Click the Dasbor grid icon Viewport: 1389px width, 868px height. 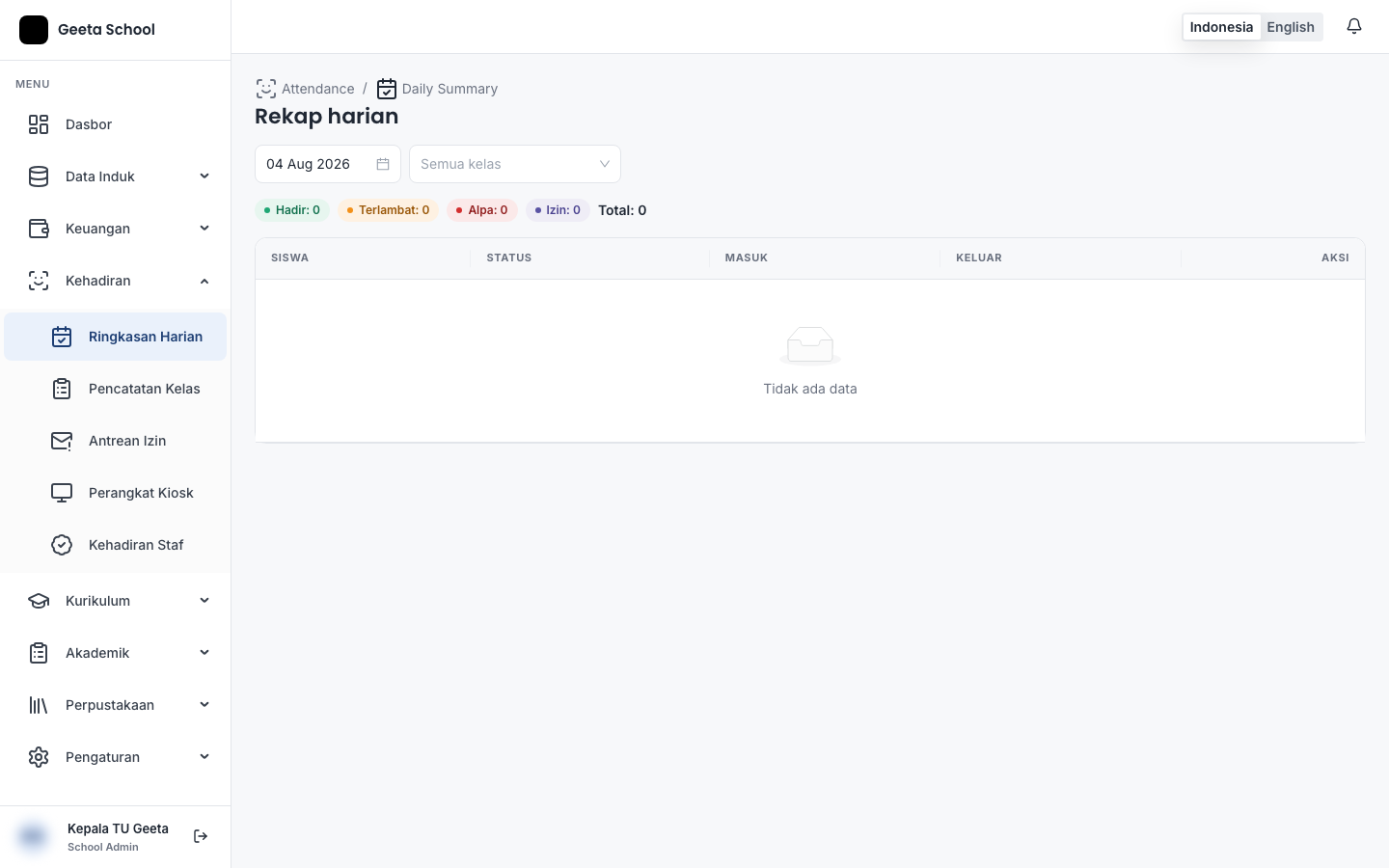[x=39, y=124]
